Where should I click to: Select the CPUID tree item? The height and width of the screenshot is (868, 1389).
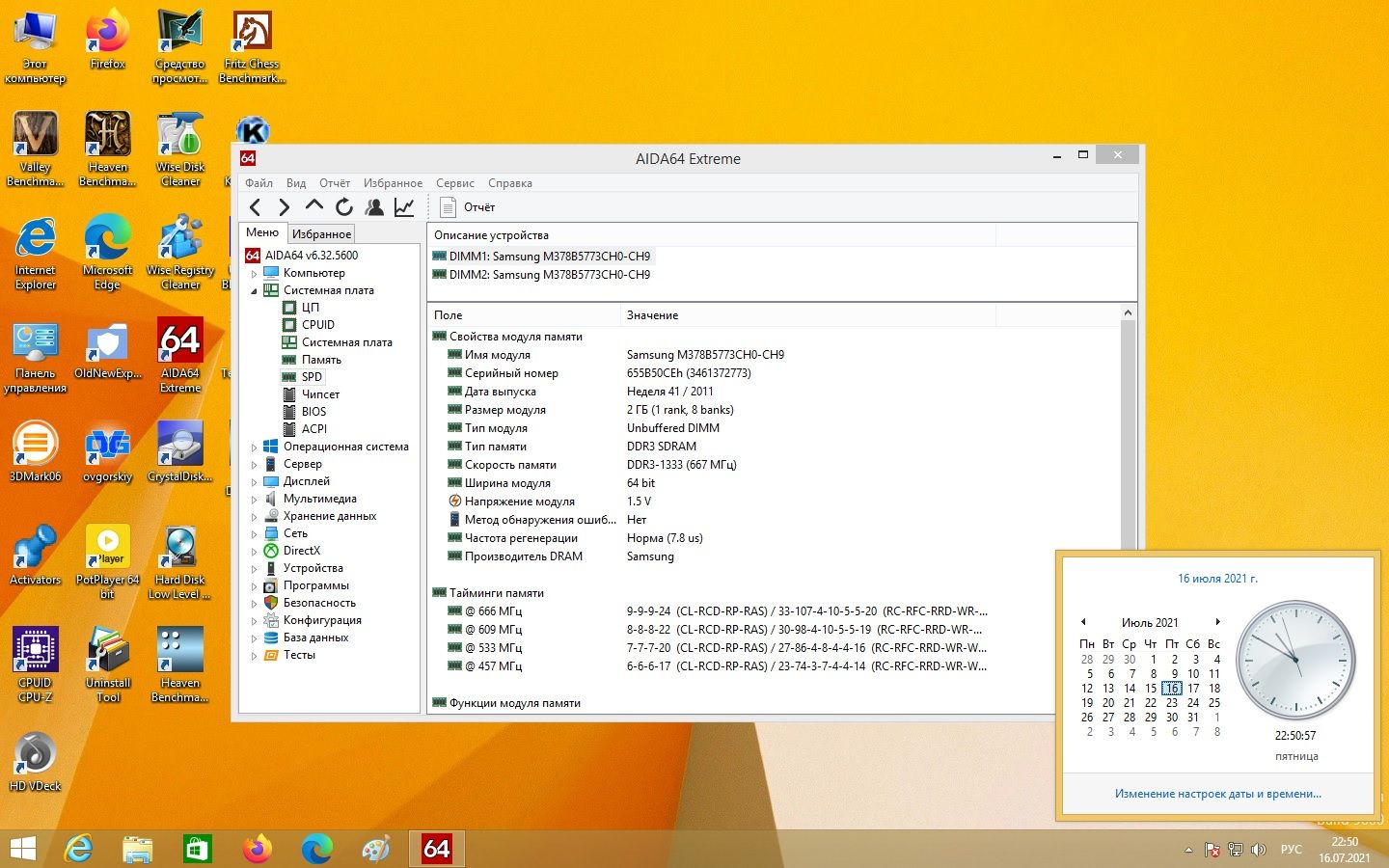[x=318, y=325]
